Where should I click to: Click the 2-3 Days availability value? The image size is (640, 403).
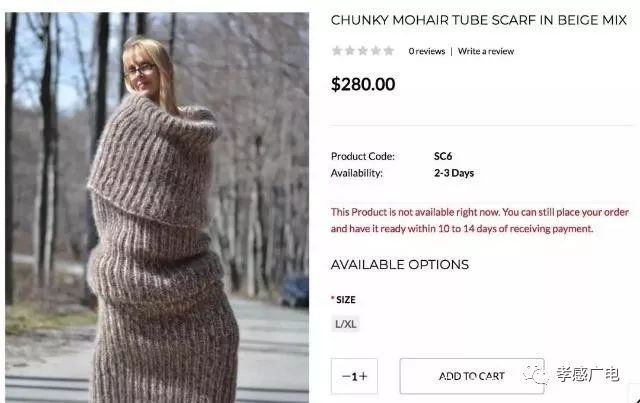454,173
